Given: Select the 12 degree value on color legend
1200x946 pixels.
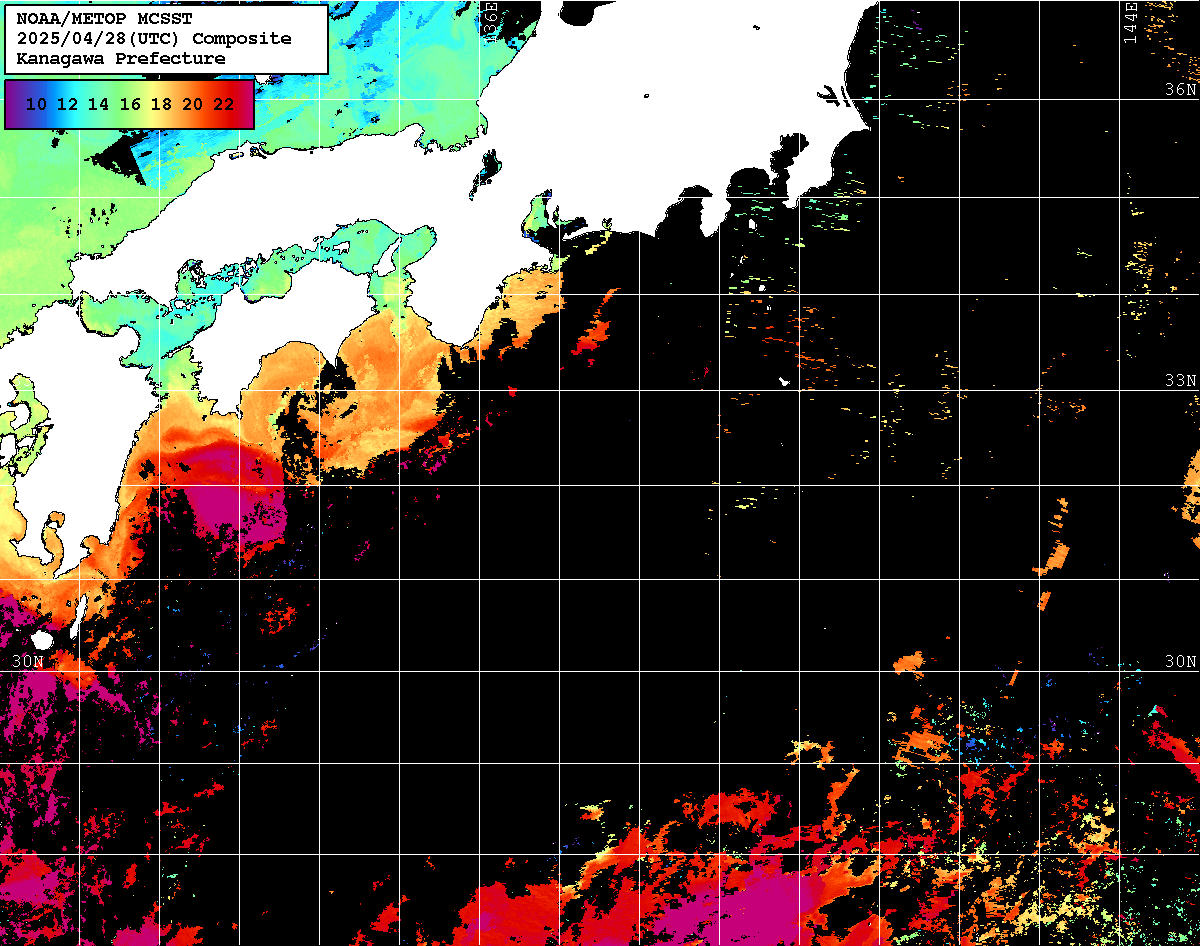Looking at the screenshot, I should pos(67,104).
